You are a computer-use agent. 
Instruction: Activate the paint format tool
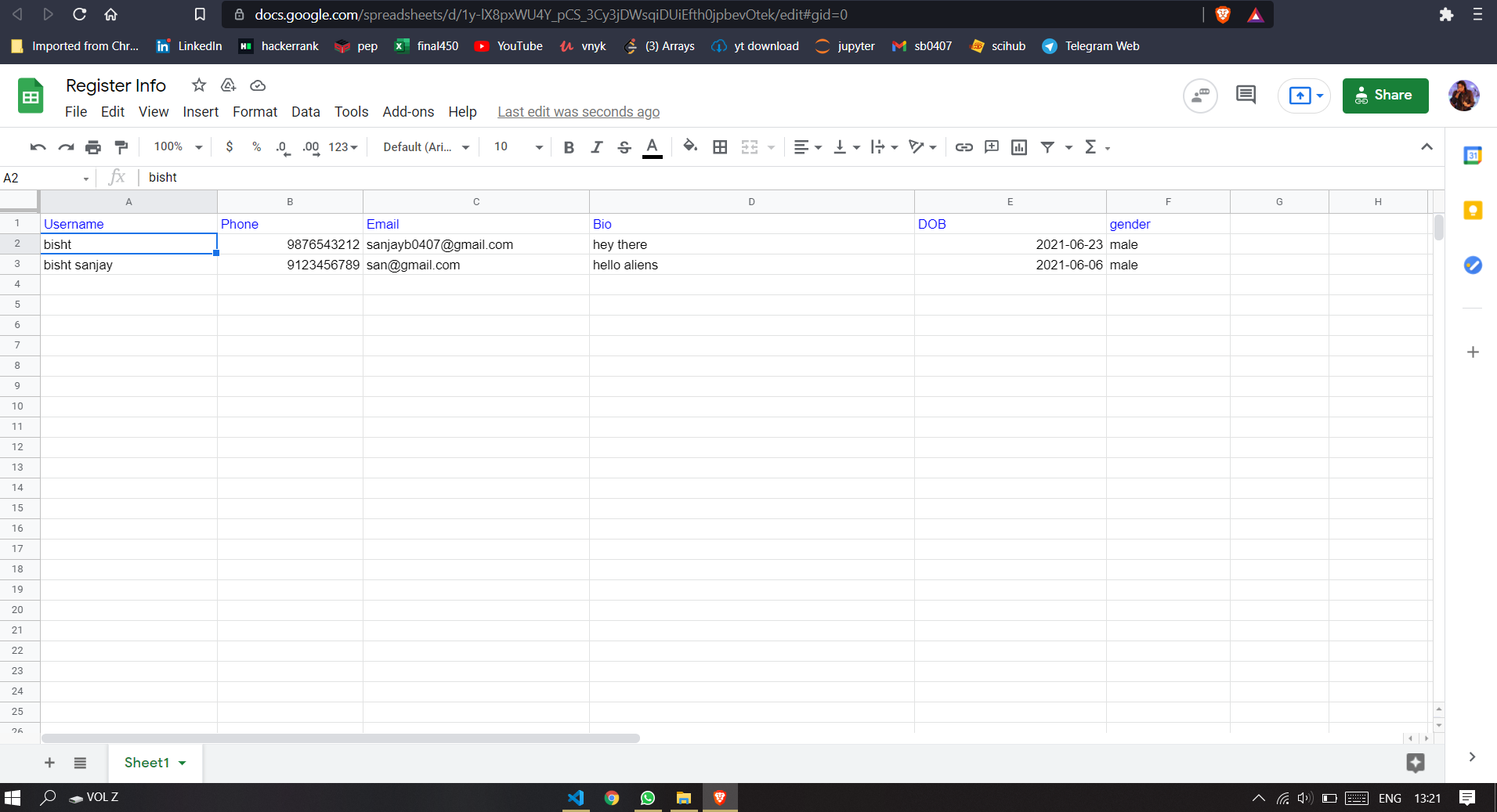121,147
